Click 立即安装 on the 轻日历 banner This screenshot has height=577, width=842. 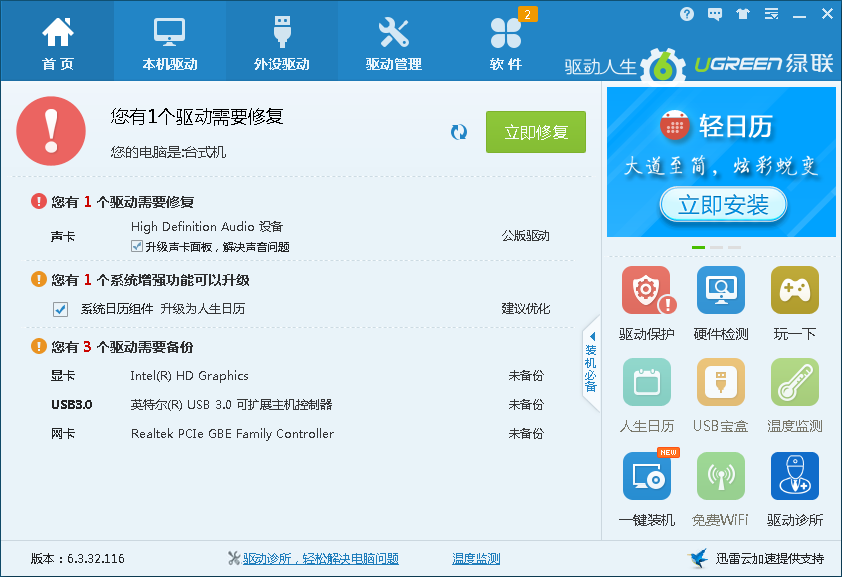point(723,205)
